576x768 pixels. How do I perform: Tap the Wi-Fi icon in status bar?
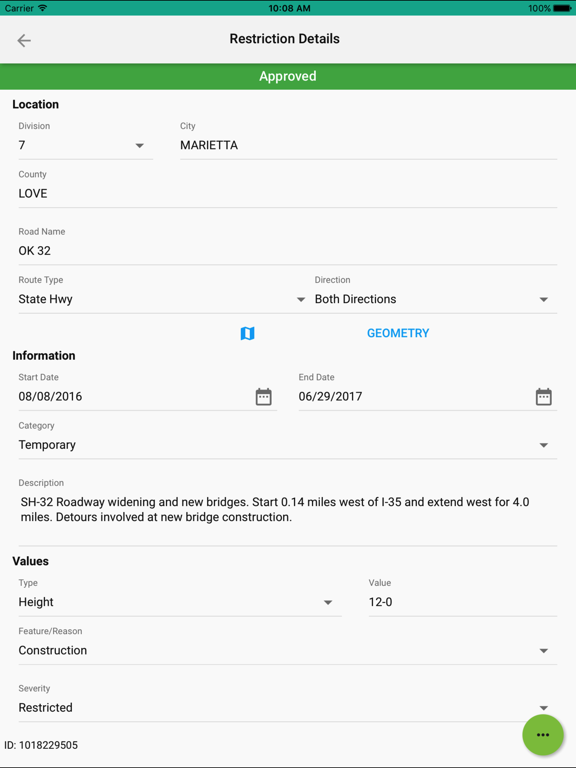[43, 8]
